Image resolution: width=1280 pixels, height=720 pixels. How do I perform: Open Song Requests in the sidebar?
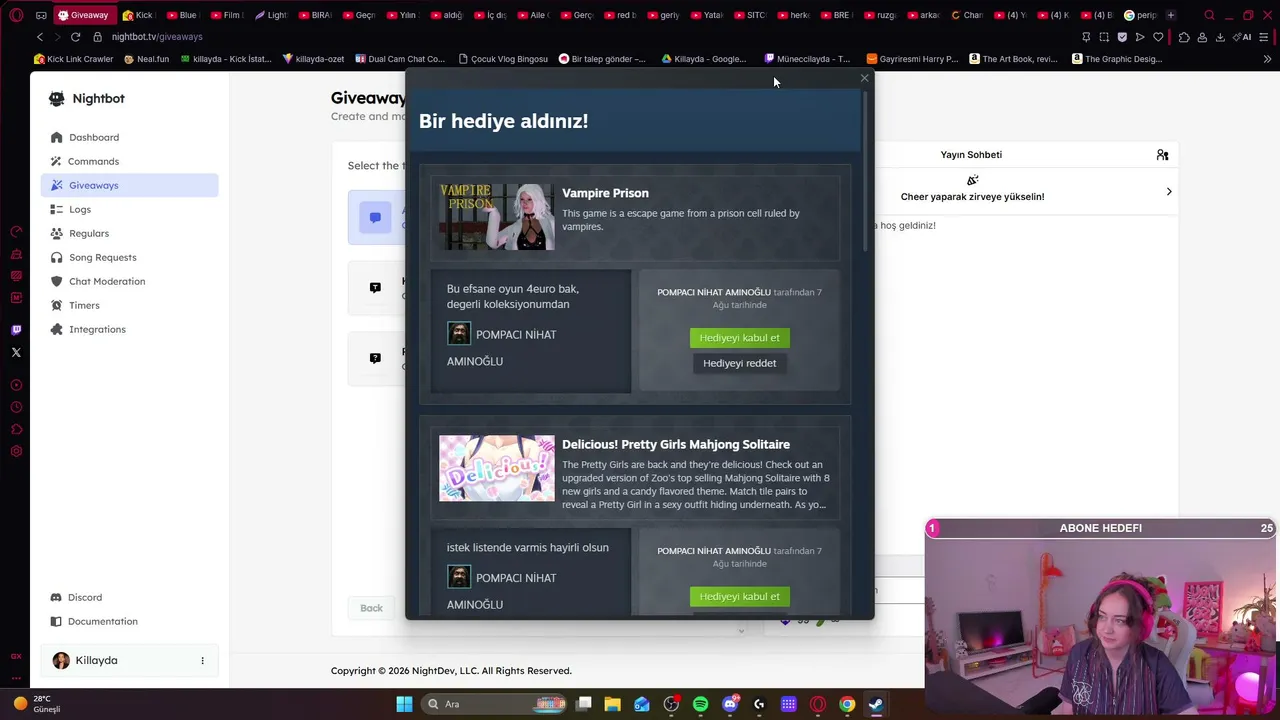130,257
